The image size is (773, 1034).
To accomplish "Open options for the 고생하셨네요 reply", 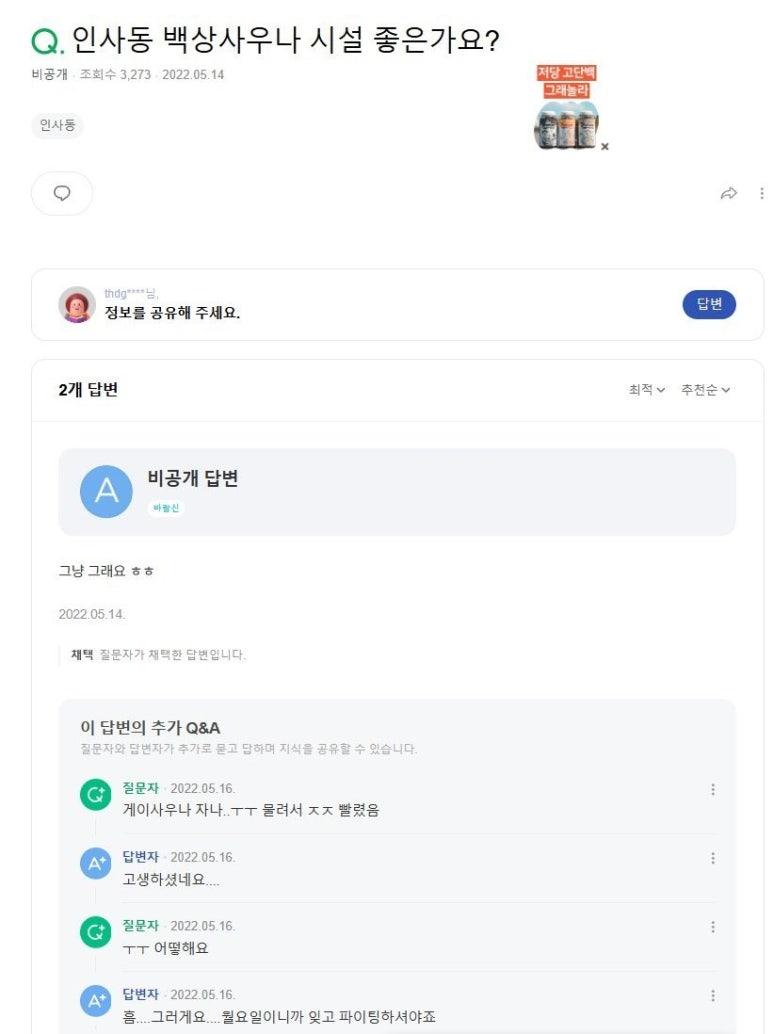I will pyautogui.click(x=712, y=858).
